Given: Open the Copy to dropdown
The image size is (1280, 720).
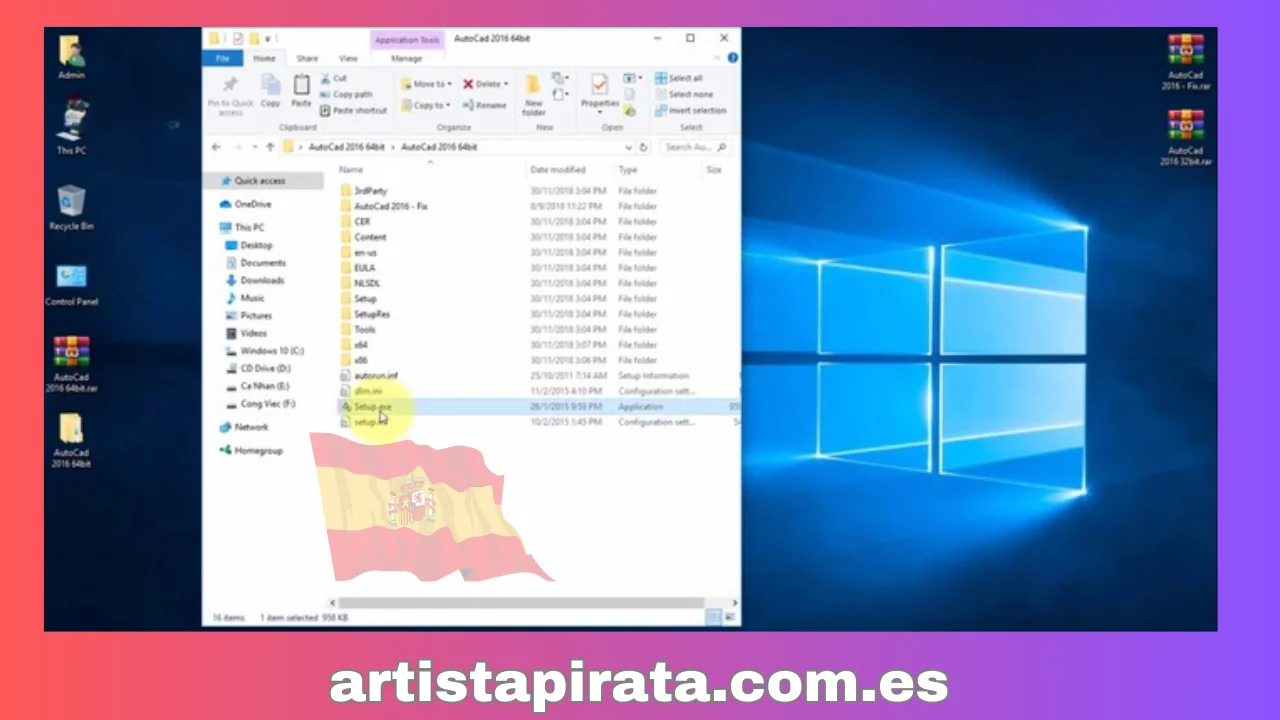Looking at the screenshot, I should (427, 105).
